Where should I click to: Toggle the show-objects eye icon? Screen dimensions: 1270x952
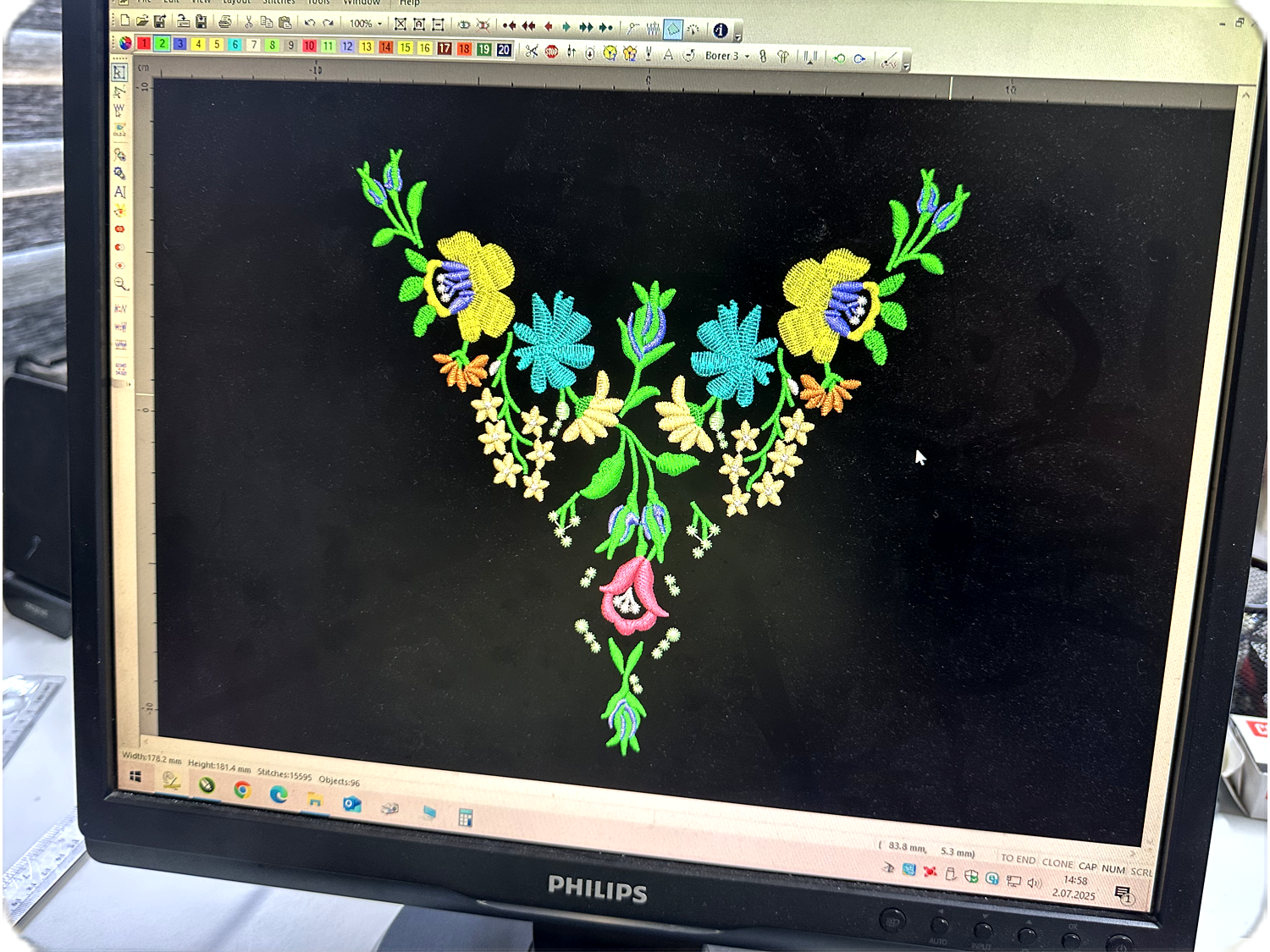click(463, 25)
